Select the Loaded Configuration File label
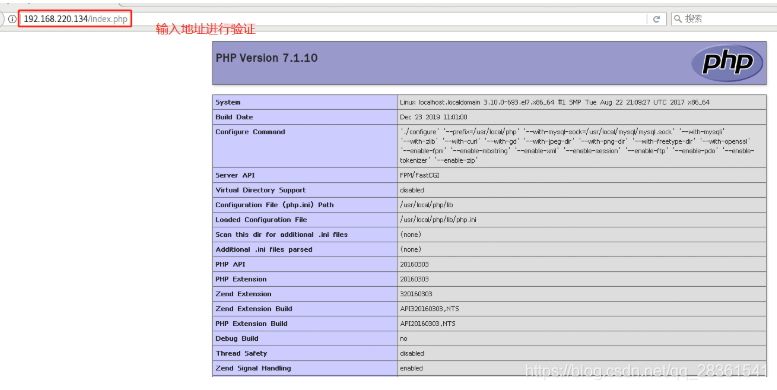This screenshot has height=390, width=777. pos(261,220)
